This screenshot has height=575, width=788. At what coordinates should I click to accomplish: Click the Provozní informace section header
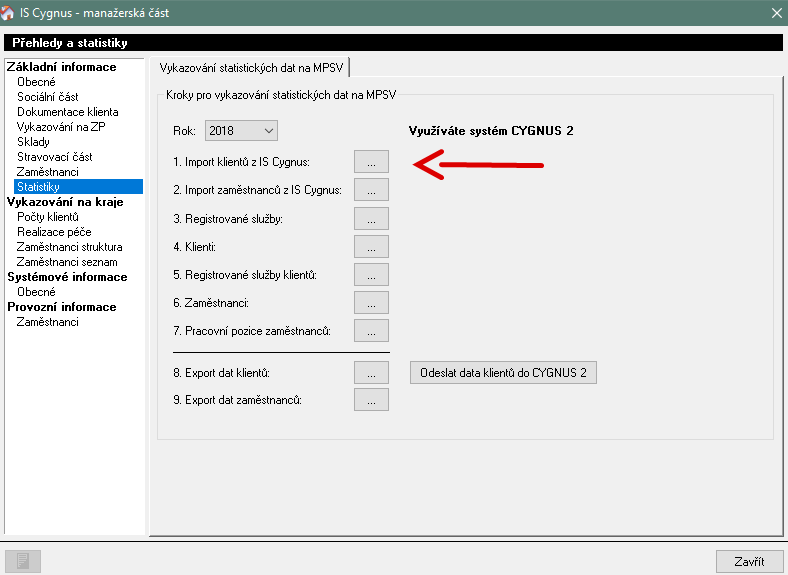61,307
